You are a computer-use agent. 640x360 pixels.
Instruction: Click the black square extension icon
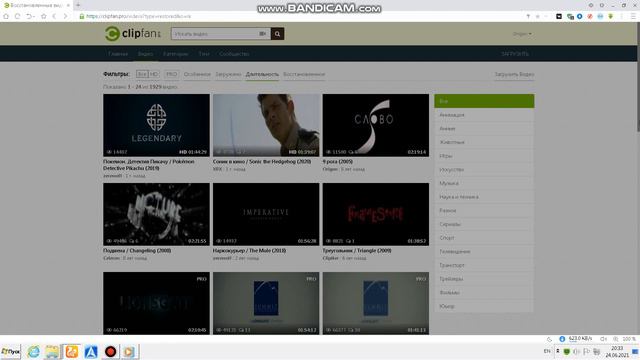(559, 16)
